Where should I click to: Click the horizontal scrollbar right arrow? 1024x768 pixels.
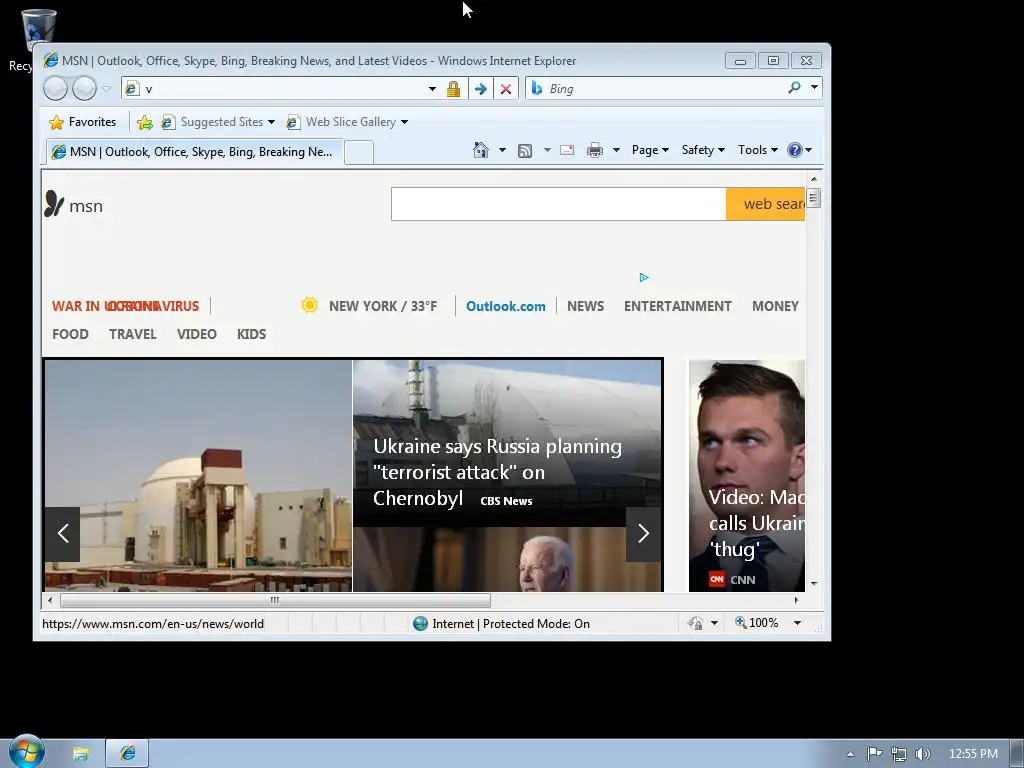coord(796,600)
